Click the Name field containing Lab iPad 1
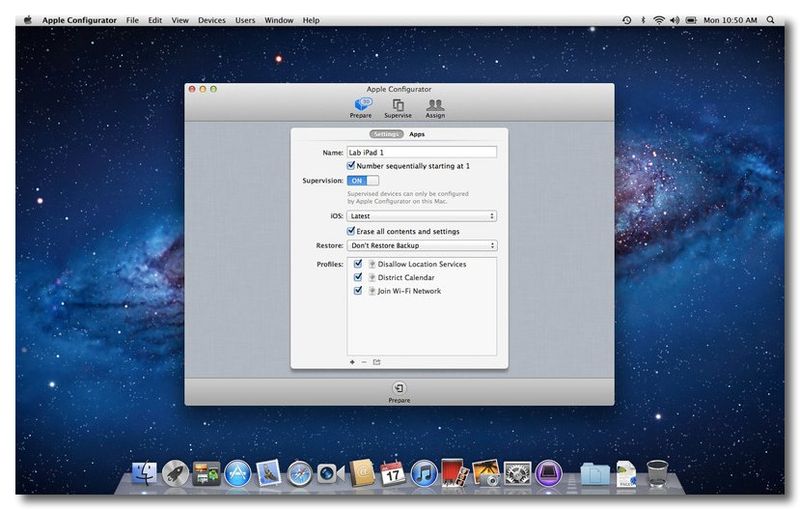Image resolution: width=800 pixels, height=510 pixels. point(421,152)
